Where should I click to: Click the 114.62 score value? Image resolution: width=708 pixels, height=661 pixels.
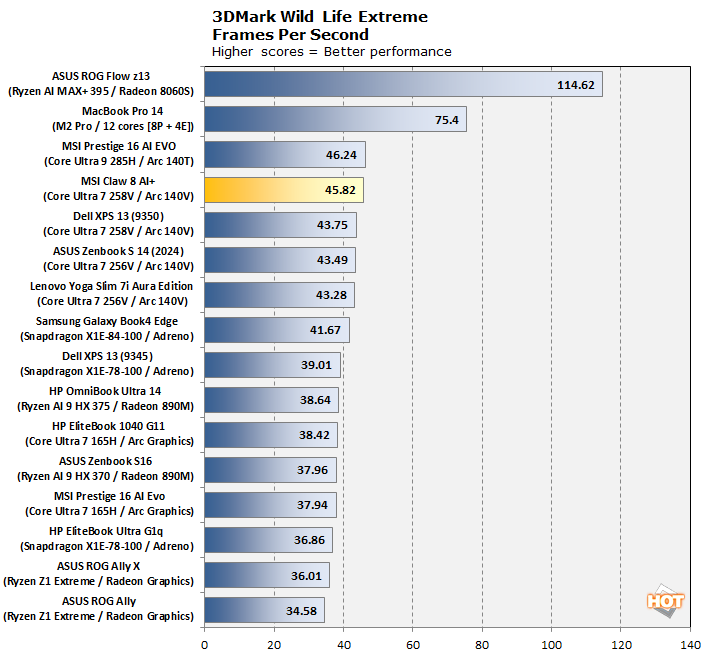575,85
